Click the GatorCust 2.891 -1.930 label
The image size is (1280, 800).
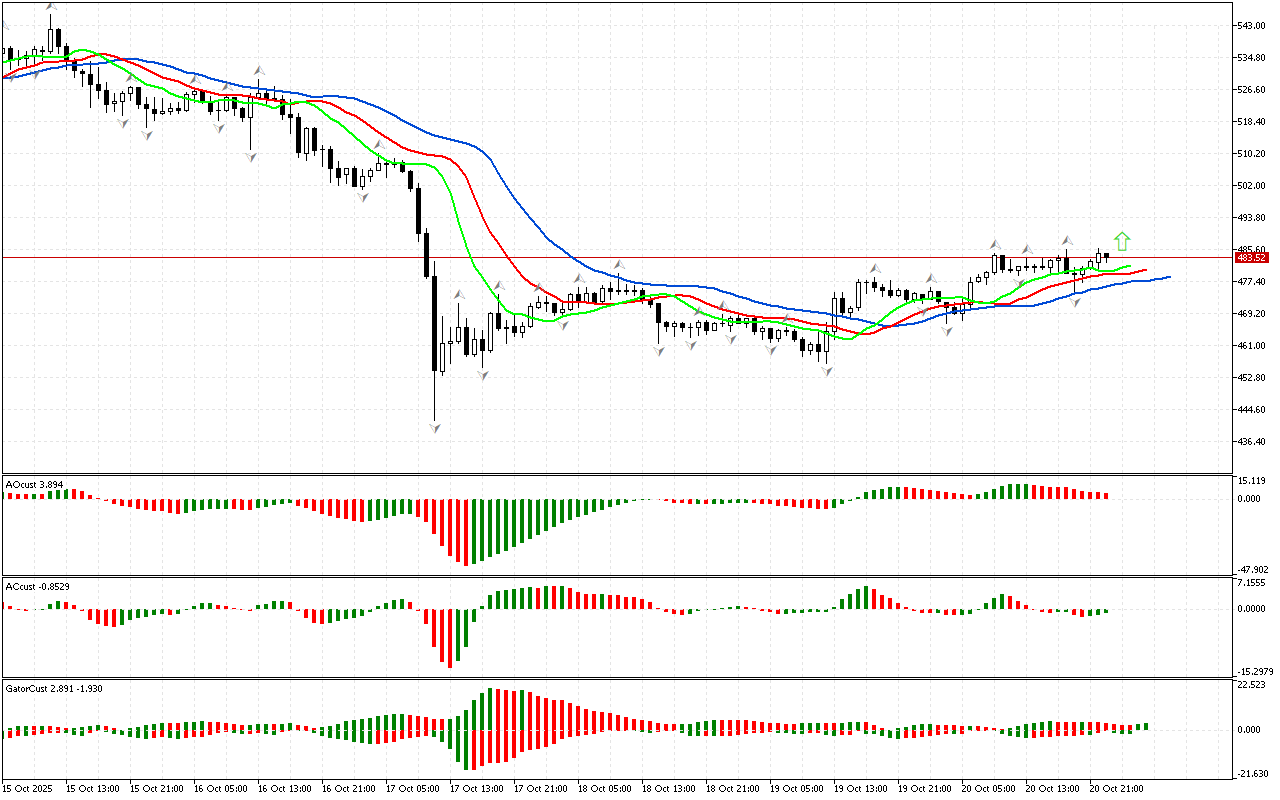coord(54,688)
